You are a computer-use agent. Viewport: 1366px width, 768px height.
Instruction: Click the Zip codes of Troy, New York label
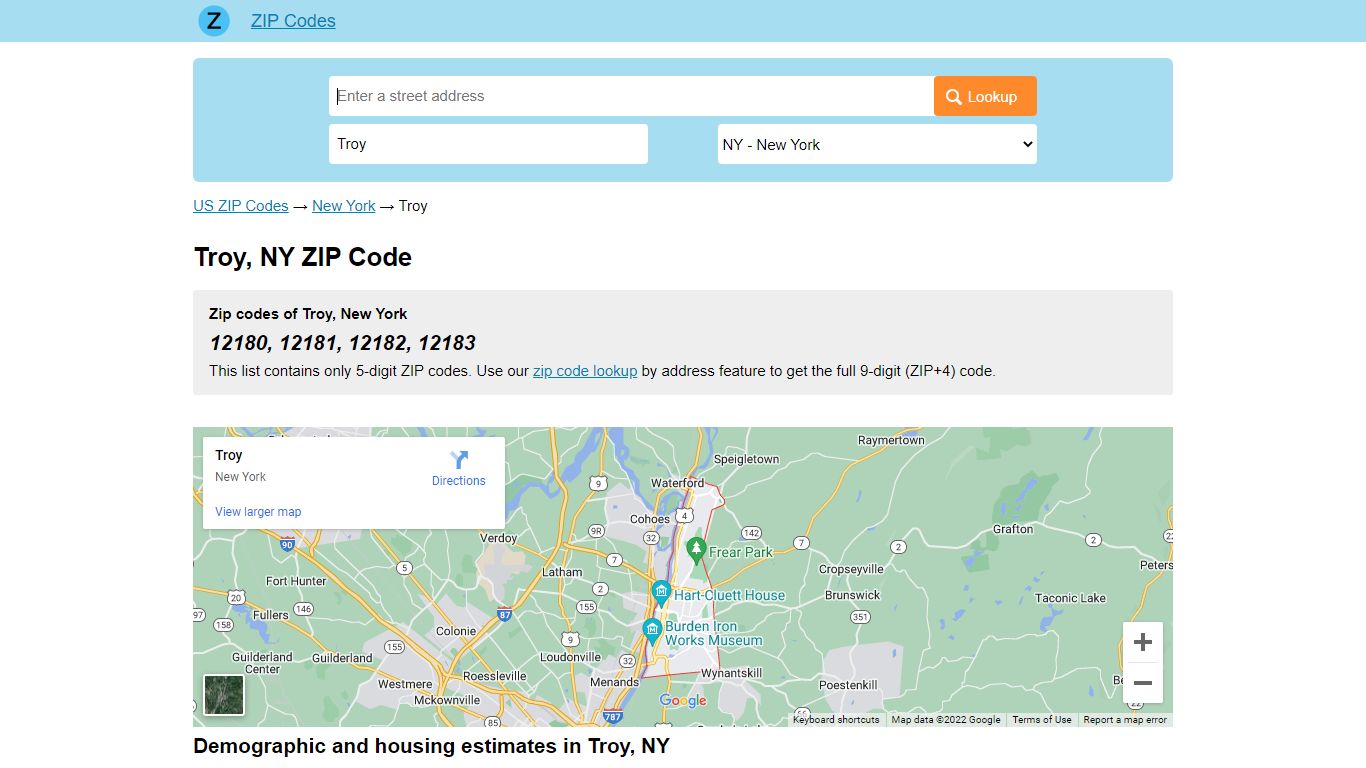point(308,314)
